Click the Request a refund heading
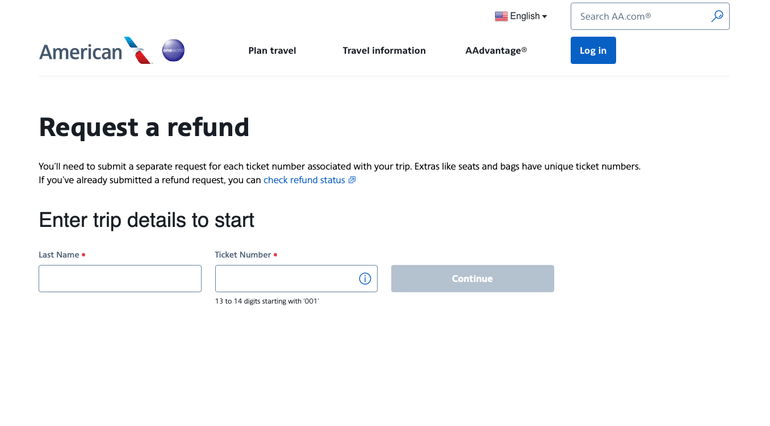770x426 pixels. [144, 128]
